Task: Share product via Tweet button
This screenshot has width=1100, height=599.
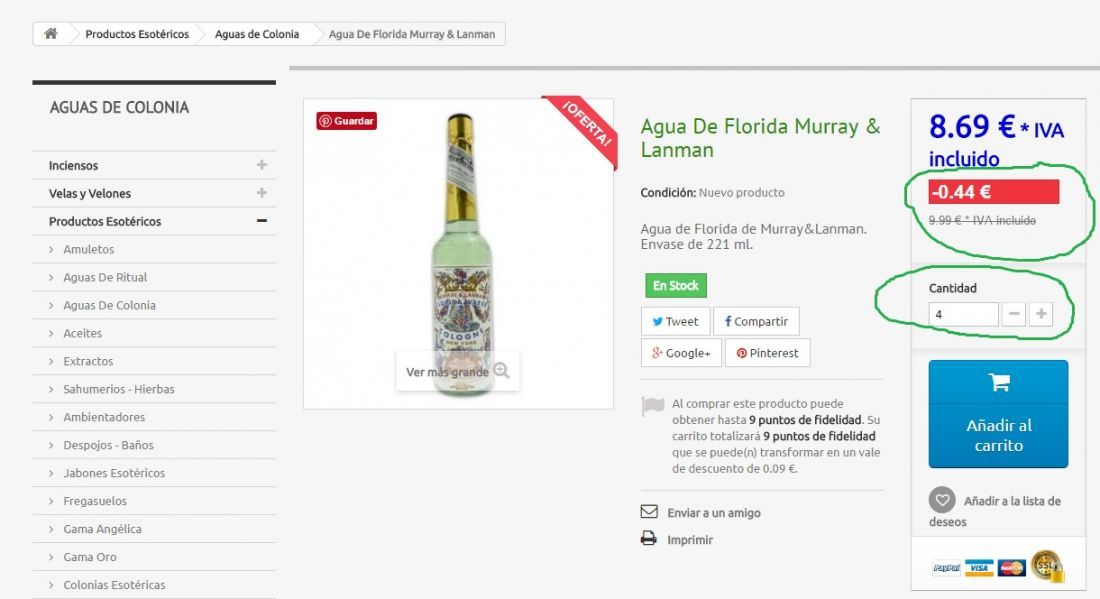Action: [675, 321]
